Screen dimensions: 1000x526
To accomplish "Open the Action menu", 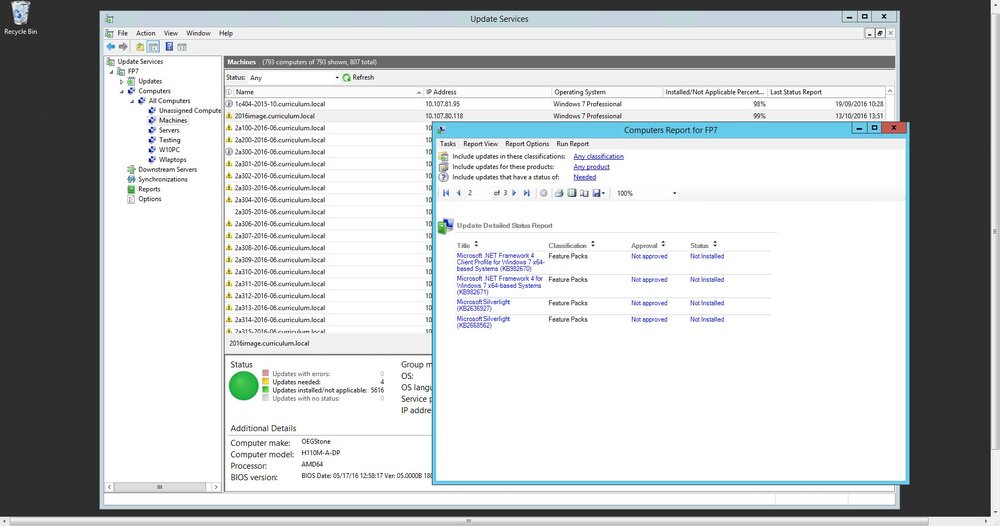I will click(145, 33).
